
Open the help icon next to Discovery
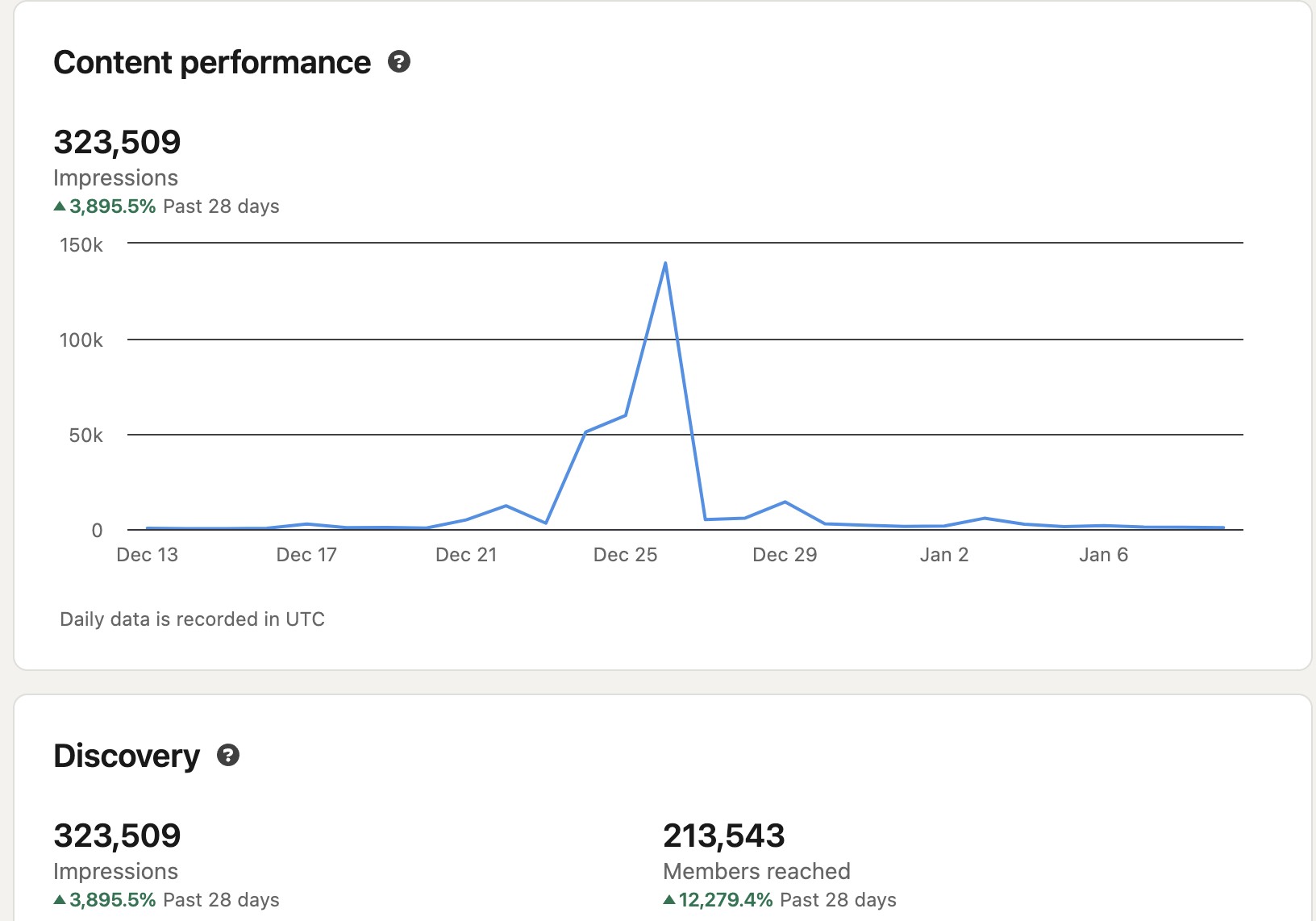(x=228, y=756)
